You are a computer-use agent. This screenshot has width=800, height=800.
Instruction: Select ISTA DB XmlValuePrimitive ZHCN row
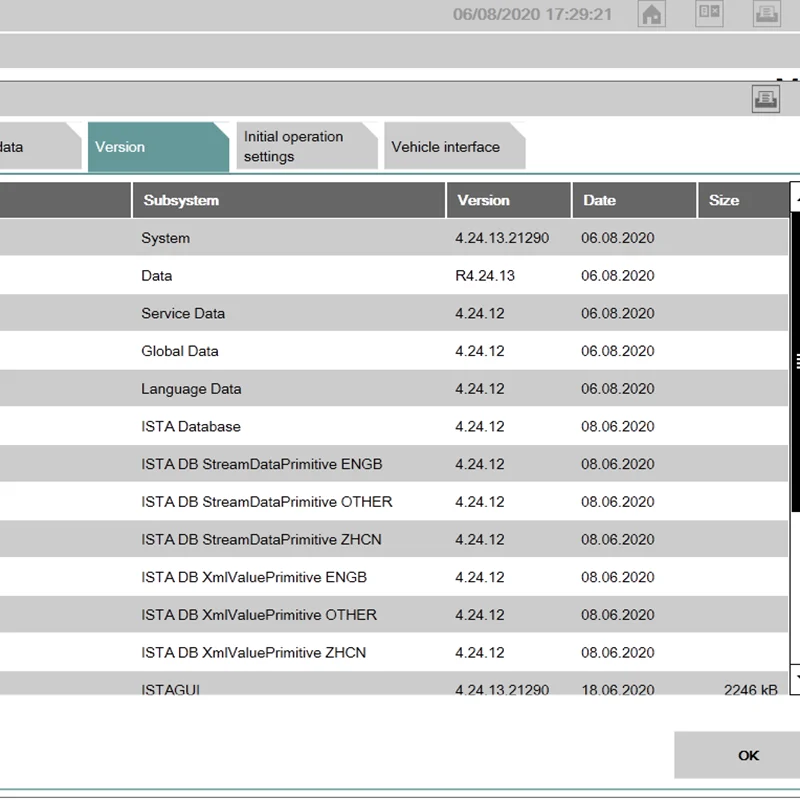click(394, 653)
